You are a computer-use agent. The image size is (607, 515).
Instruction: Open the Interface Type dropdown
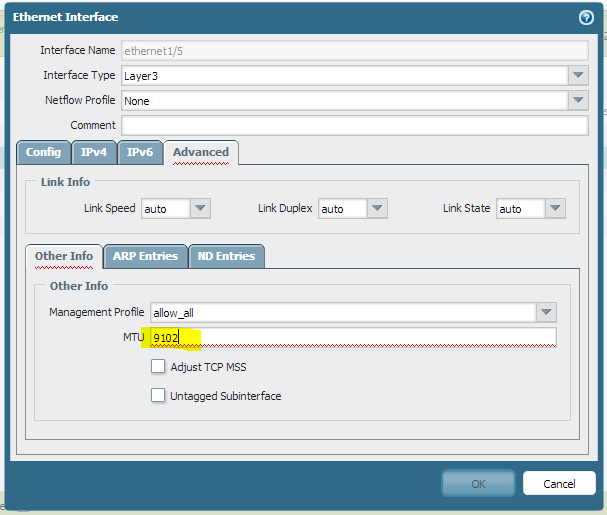[578, 76]
